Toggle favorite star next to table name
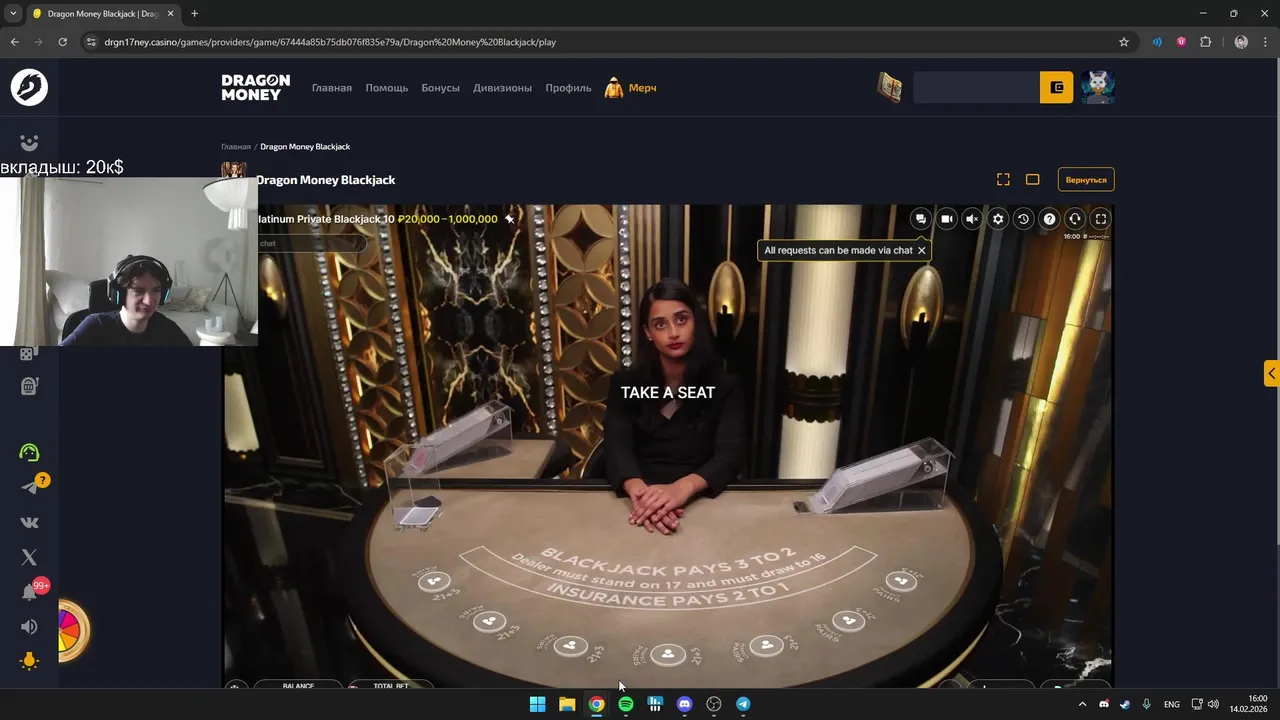Viewport: 1280px width, 720px height. tap(509, 219)
